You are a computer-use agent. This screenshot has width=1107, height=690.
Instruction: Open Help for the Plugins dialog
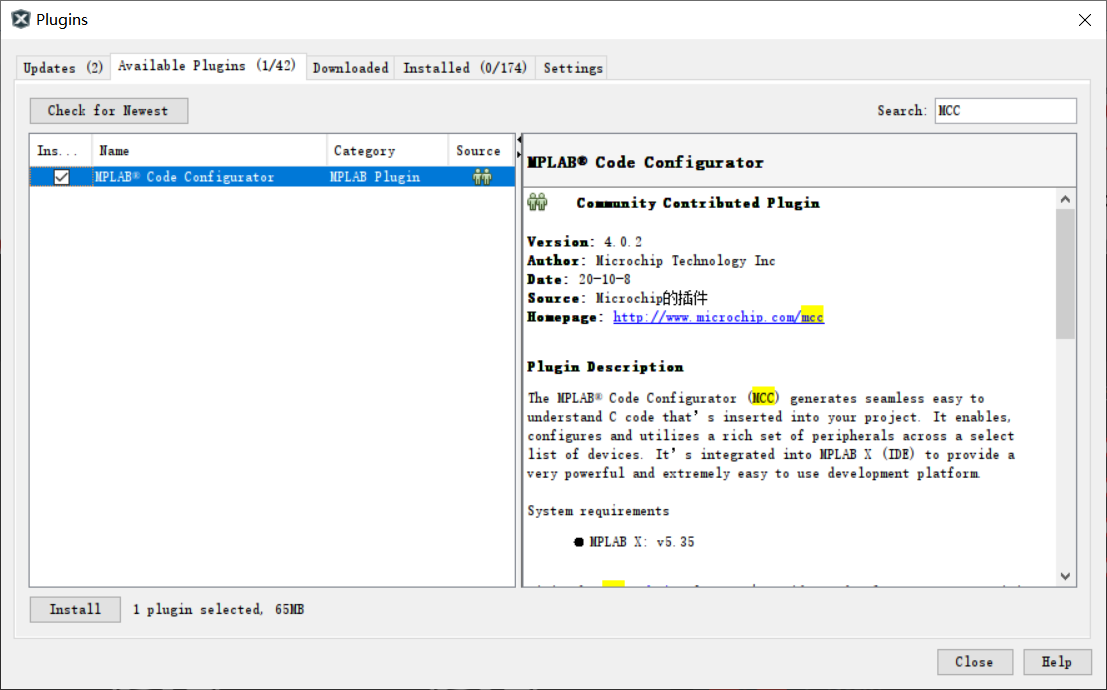1057,662
